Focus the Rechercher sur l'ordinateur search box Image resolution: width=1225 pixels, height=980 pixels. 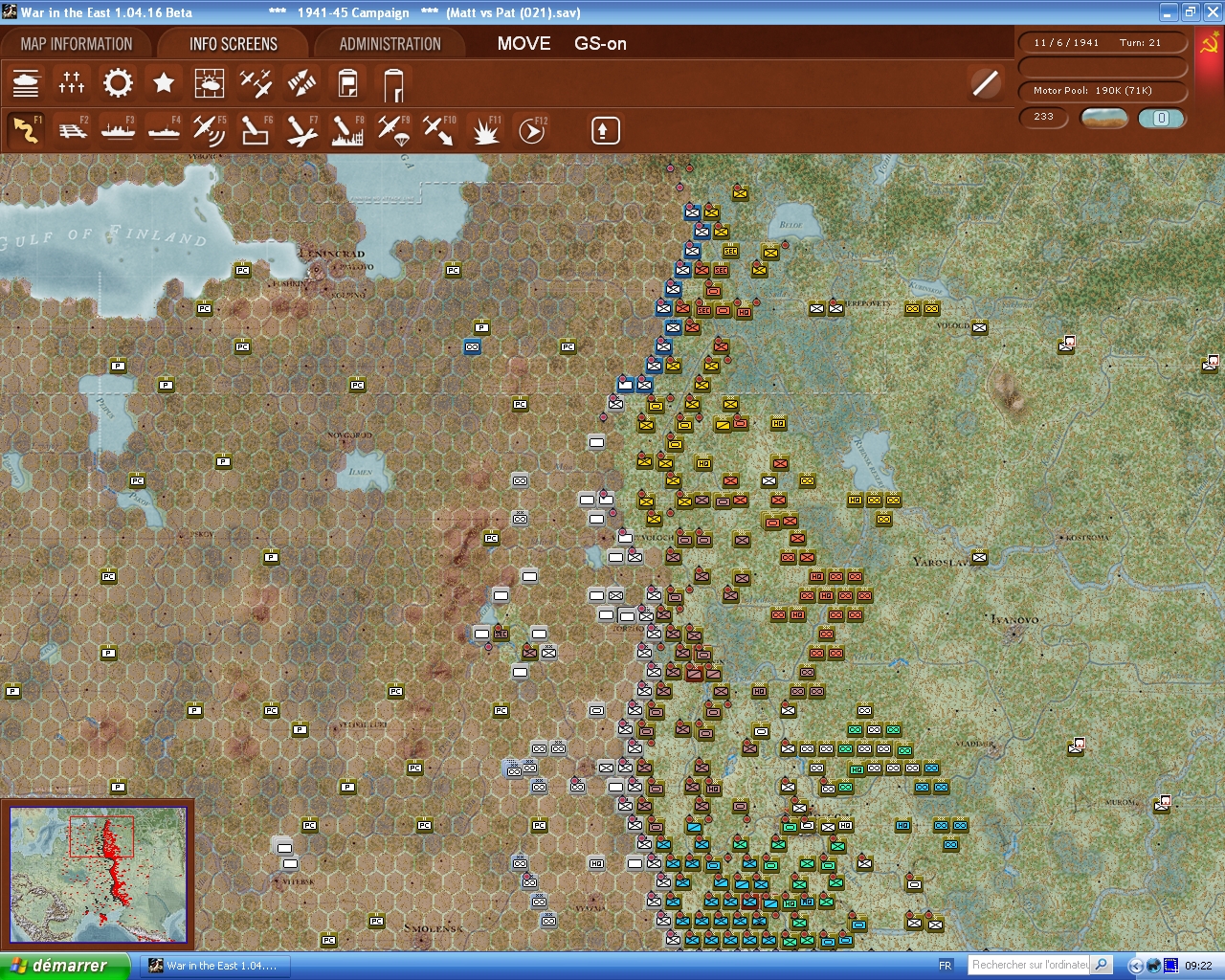point(1030,965)
